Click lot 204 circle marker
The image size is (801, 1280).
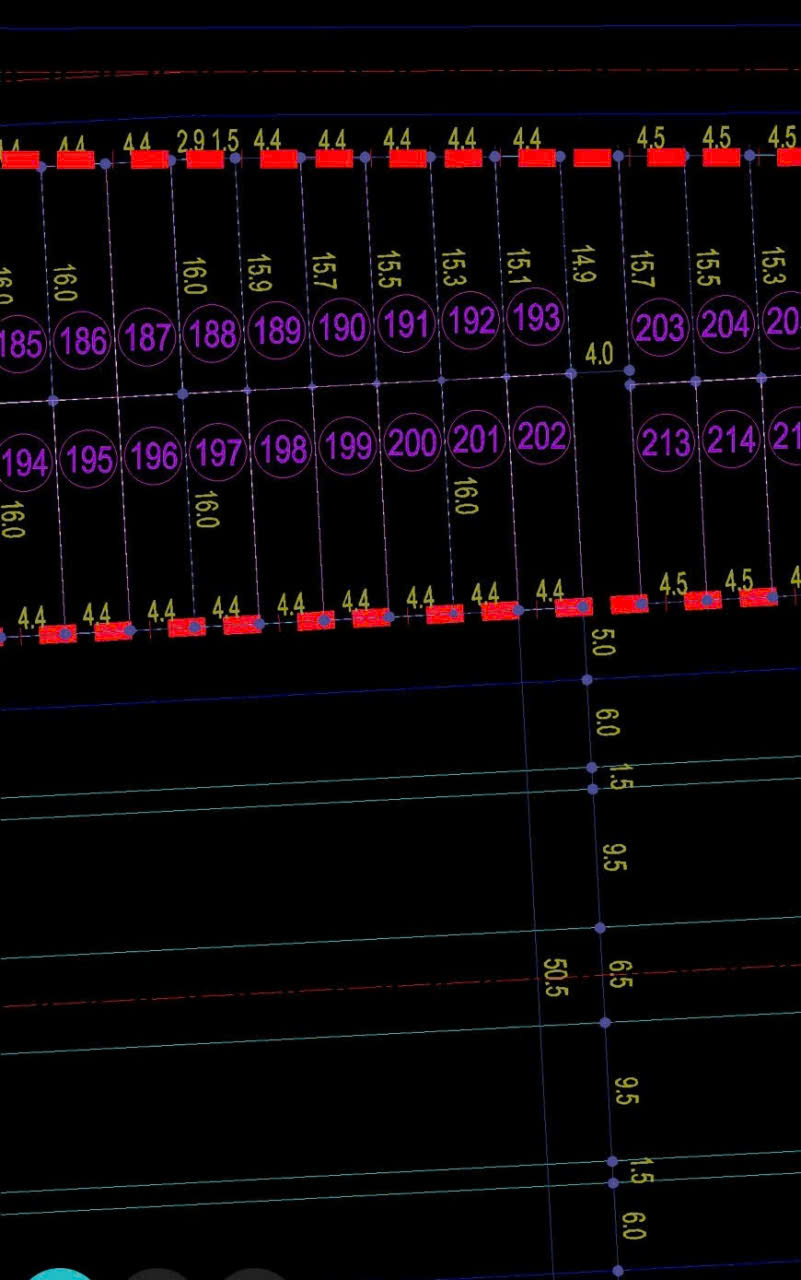click(x=725, y=326)
